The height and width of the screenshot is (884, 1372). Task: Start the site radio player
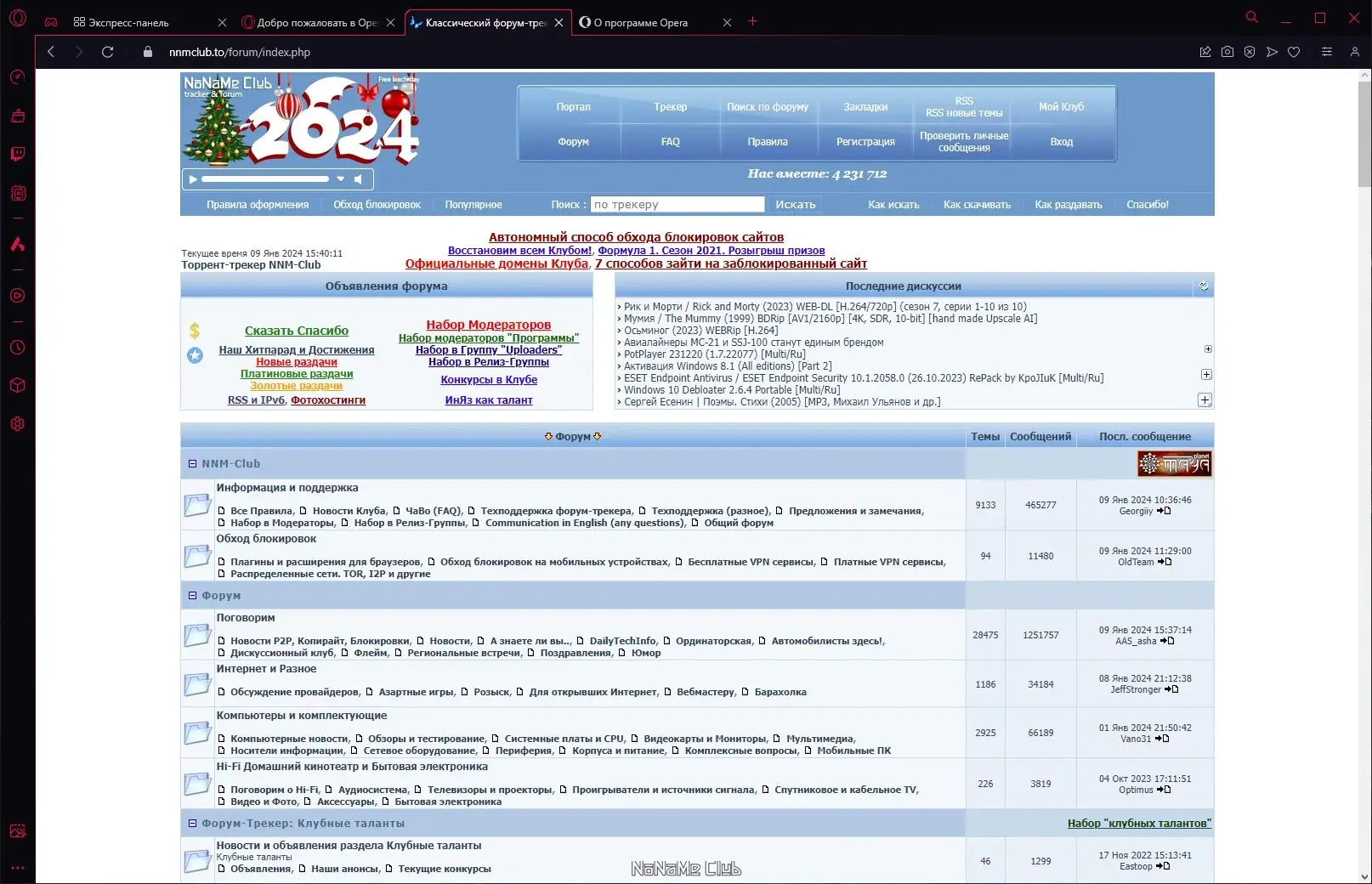193,179
